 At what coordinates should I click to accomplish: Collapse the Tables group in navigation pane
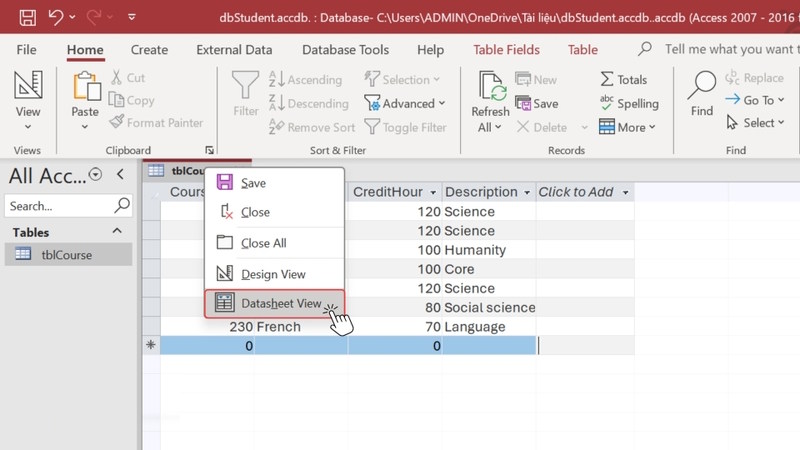[x=117, y=231]
